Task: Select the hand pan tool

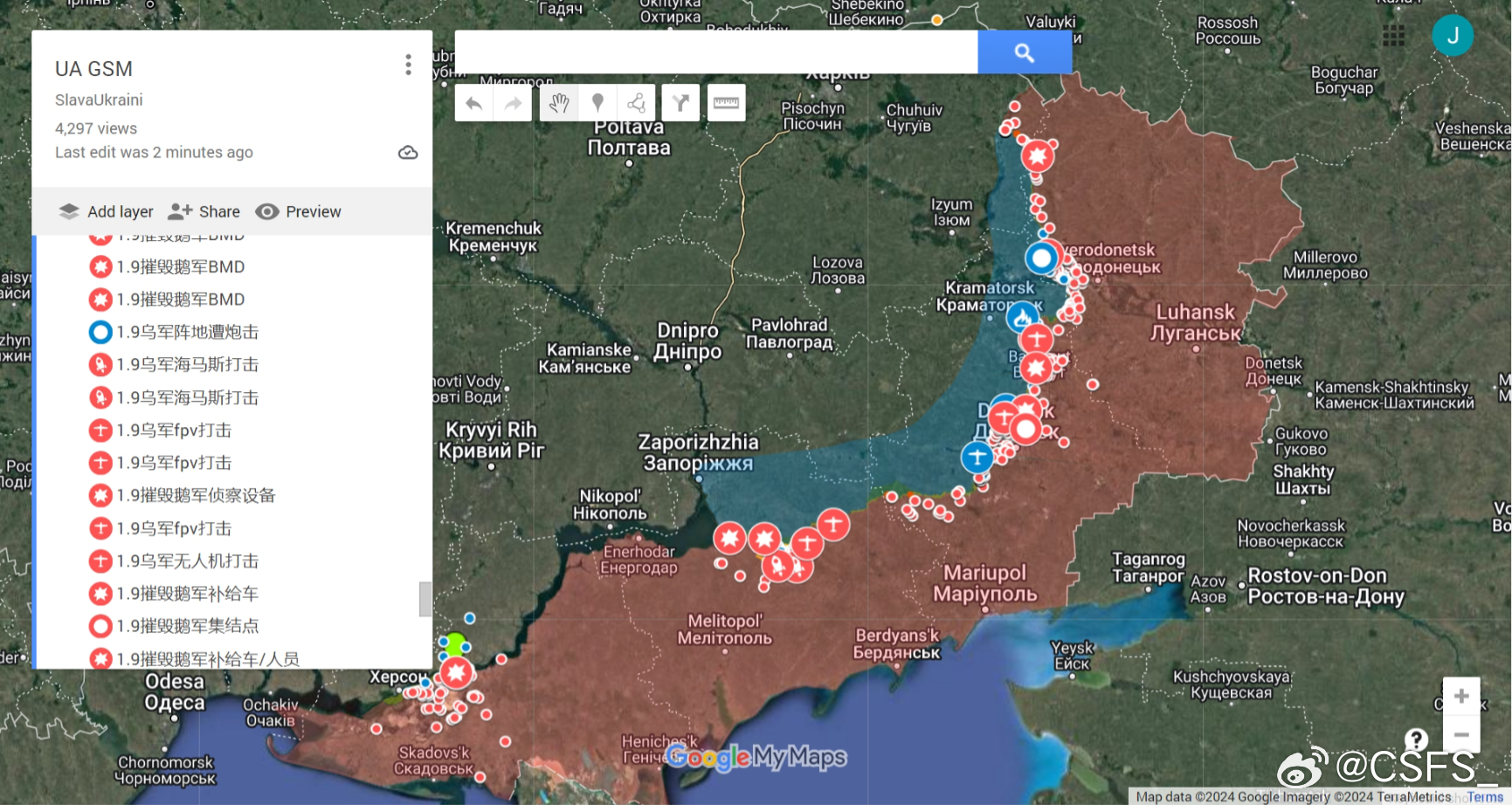Action: point(559,104)
